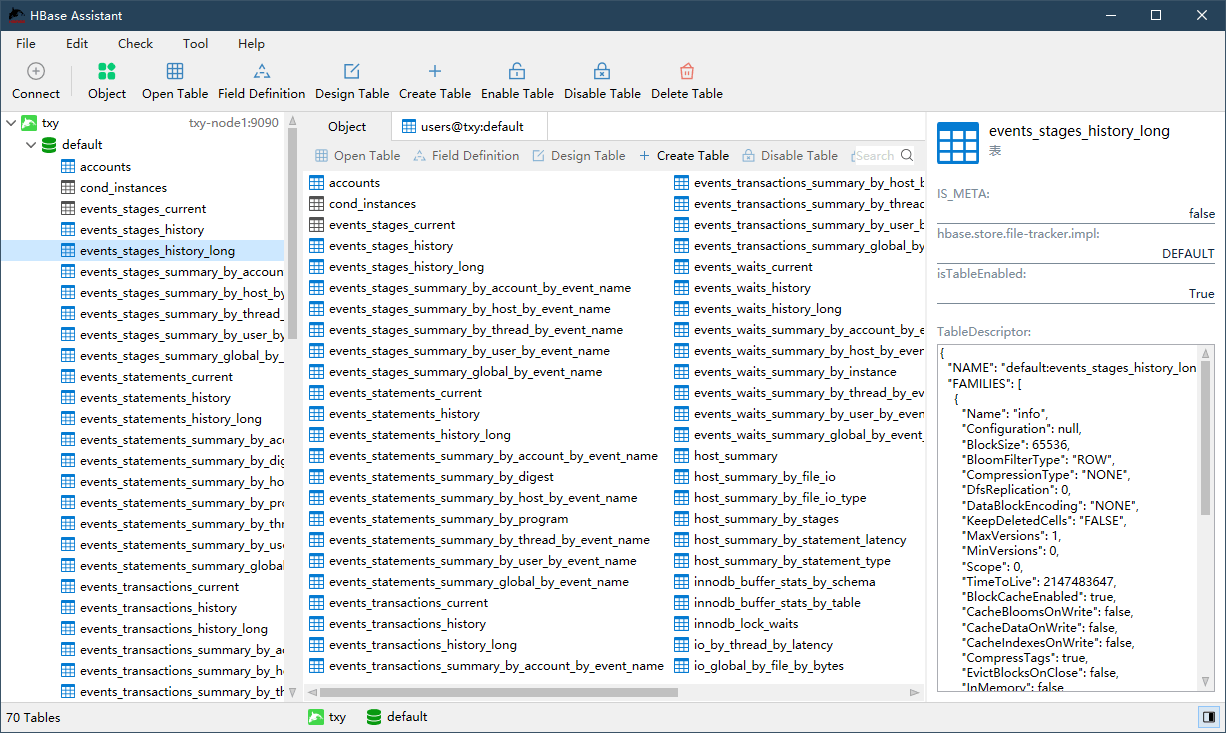Select events_waits_history_long in the object list
1226x733 pixels.
(768, 309)
